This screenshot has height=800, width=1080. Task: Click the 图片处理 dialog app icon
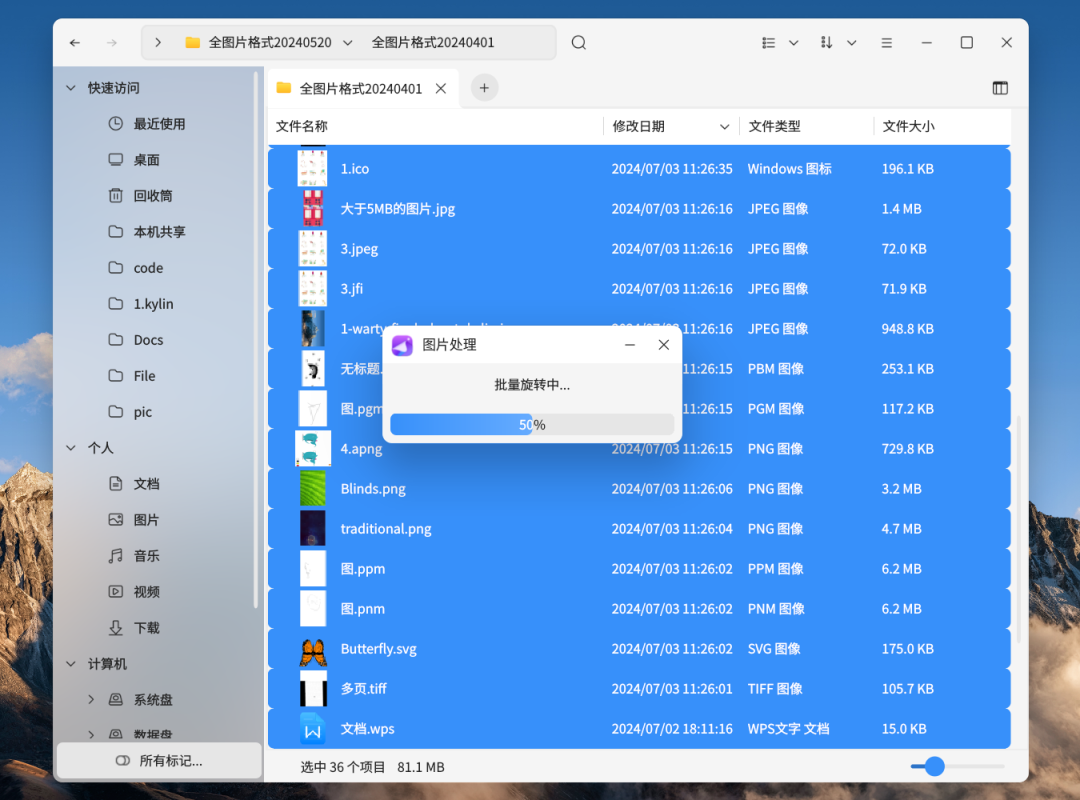click(x=402, y=345)
